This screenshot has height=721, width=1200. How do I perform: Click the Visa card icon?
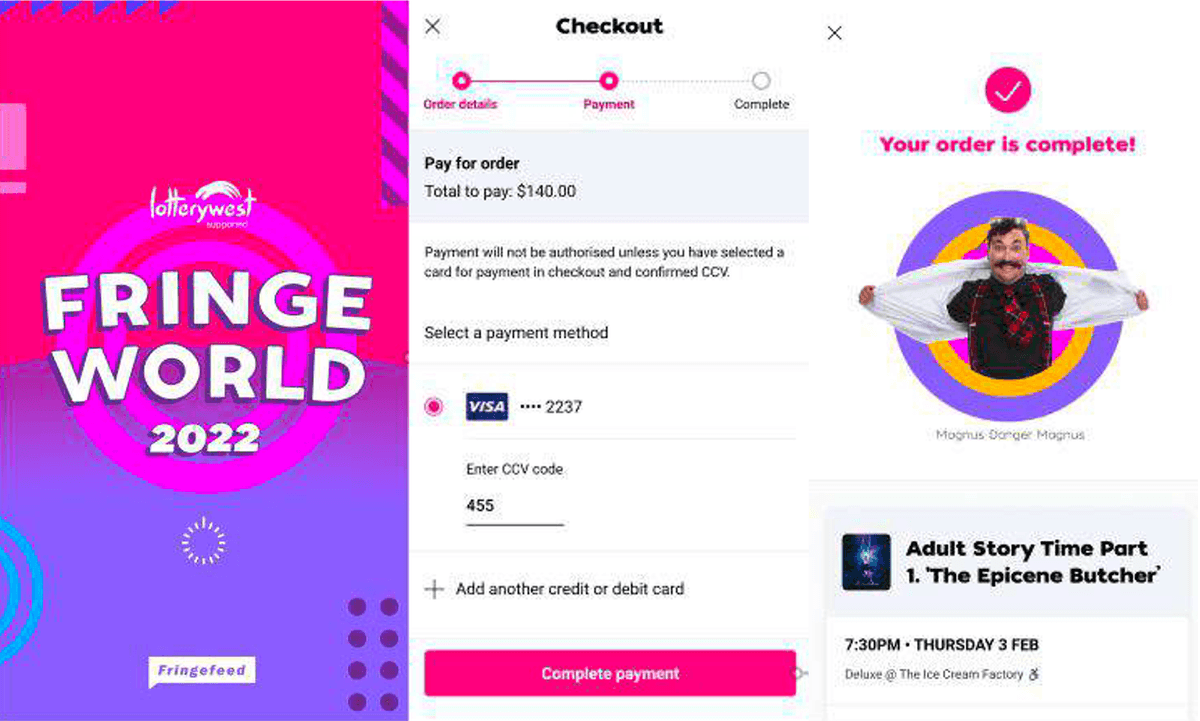(487, 406)
